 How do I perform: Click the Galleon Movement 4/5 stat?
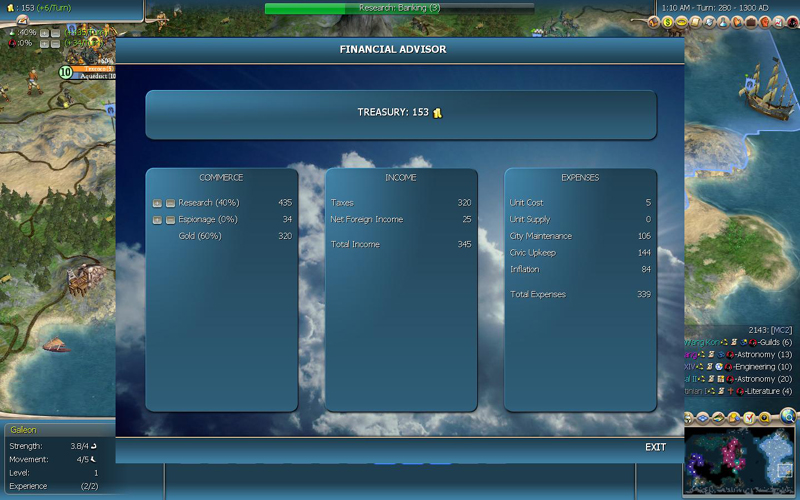point(53,460)
